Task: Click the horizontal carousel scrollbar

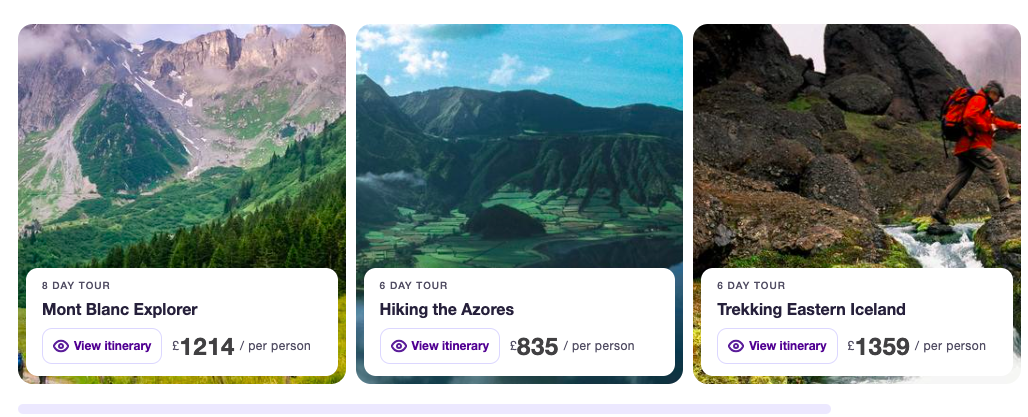Action: 424,409
